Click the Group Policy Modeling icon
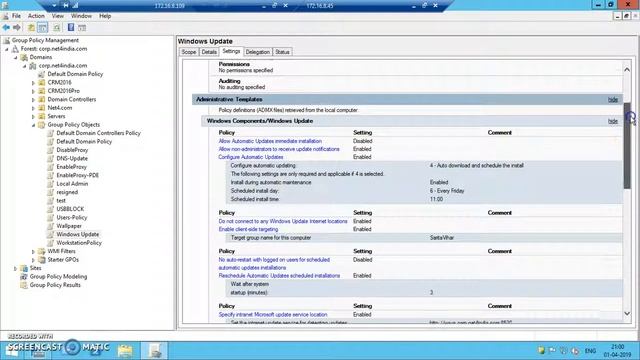Image resolution: width=640 pixels, height=360 pixels. (x=24, y=276)
